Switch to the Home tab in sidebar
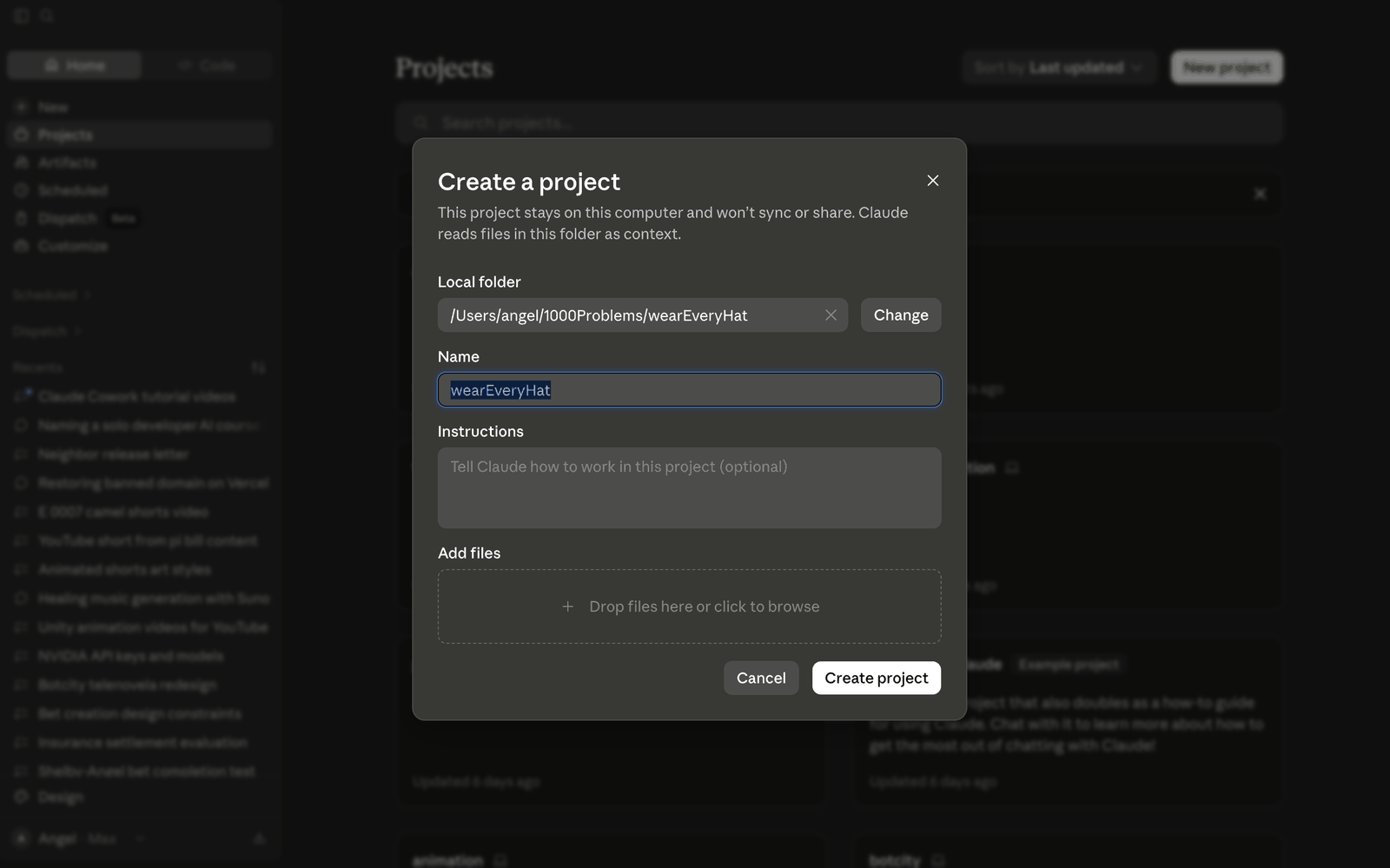1390x868 pixels. tap(74, 65)
